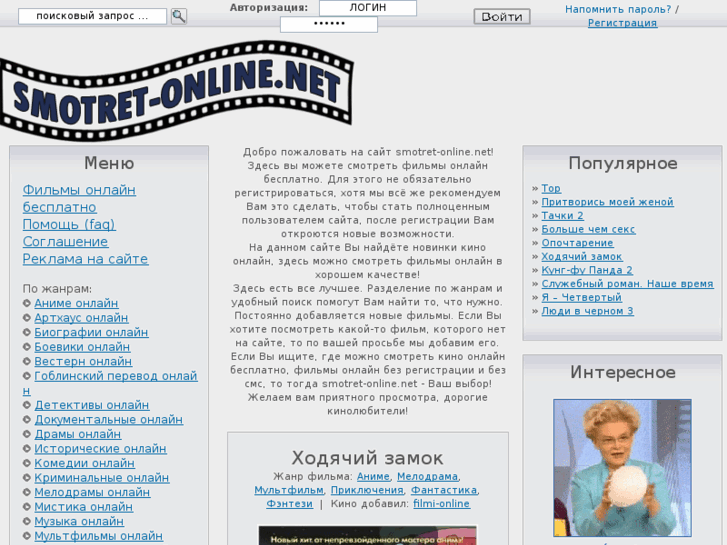Open the Мультфильм genre tag
This screenshot has width=727, height=545.
coord(289,490)
